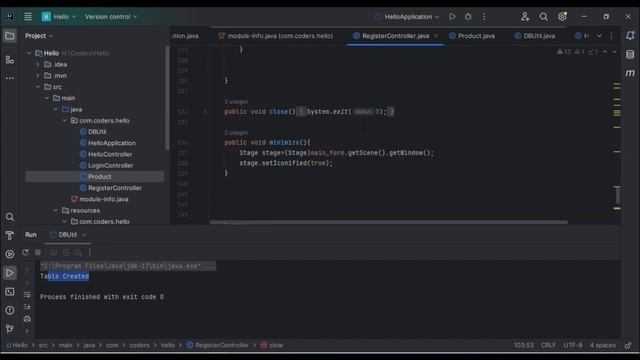Start debugging with the bug icon
The height and width of the screenshot is (360, 640).
[468, 17]
